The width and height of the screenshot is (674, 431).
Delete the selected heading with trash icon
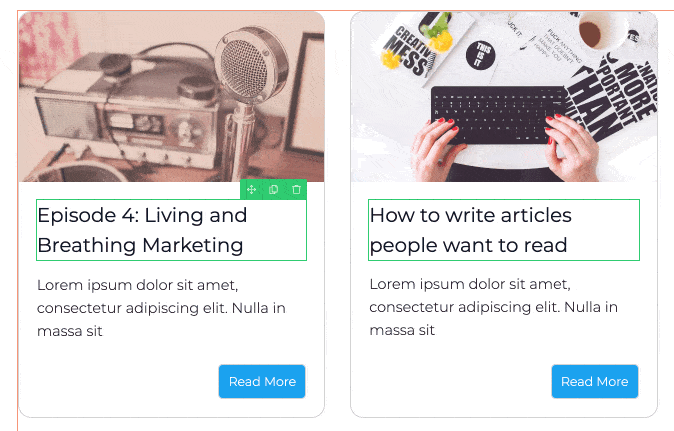[x=296, y=190]
